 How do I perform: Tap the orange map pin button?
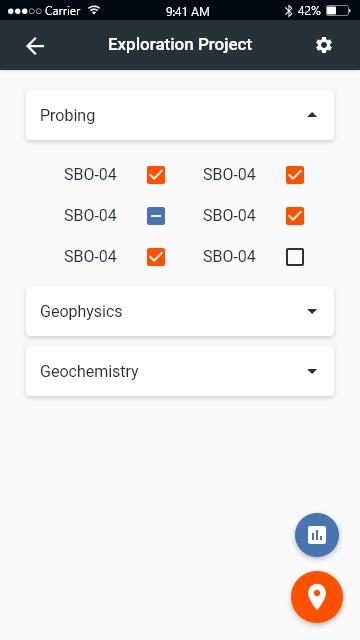[317, 597]
